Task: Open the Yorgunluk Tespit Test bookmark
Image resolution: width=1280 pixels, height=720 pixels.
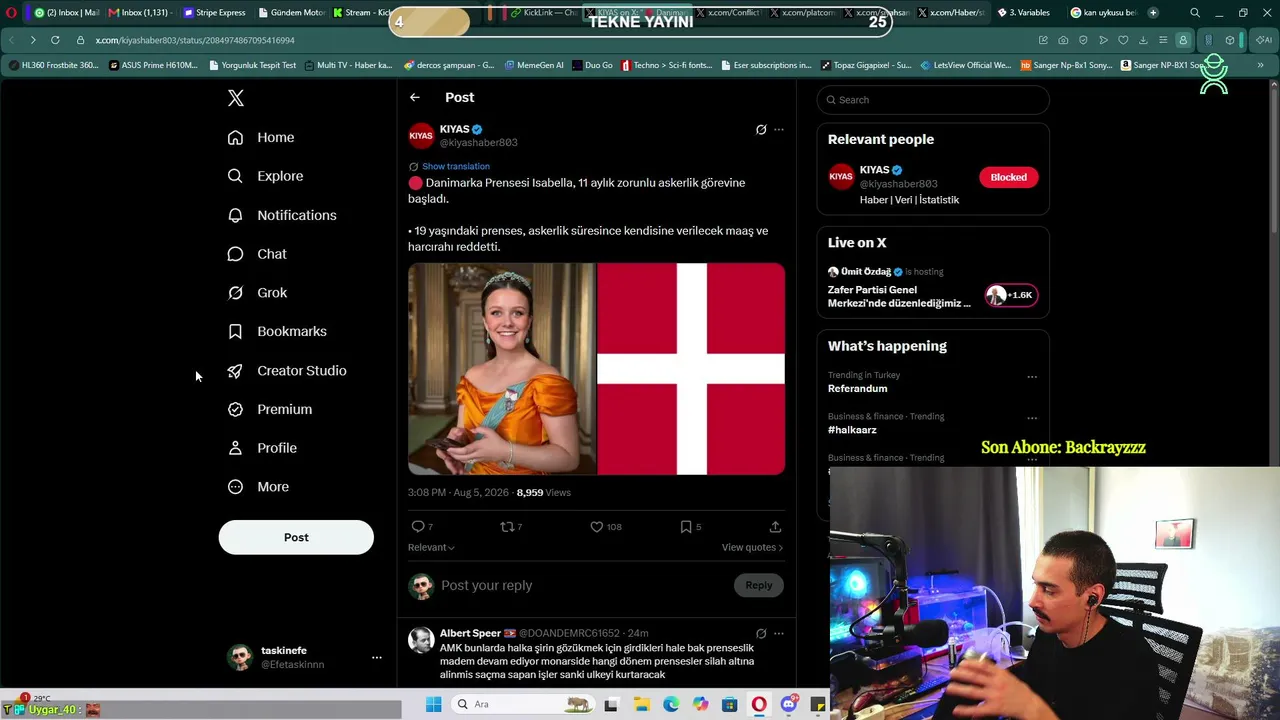Action: tap(253, 65)
